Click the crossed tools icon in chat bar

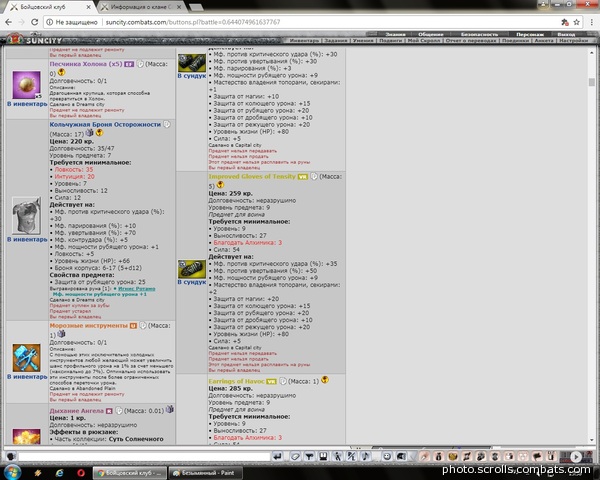352,456
